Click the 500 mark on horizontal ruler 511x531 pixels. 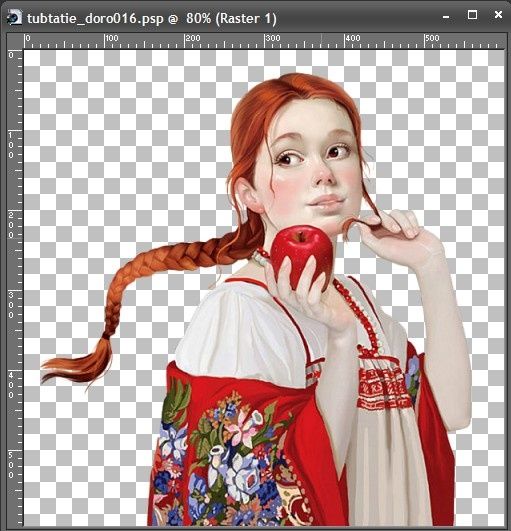[433, 38]
